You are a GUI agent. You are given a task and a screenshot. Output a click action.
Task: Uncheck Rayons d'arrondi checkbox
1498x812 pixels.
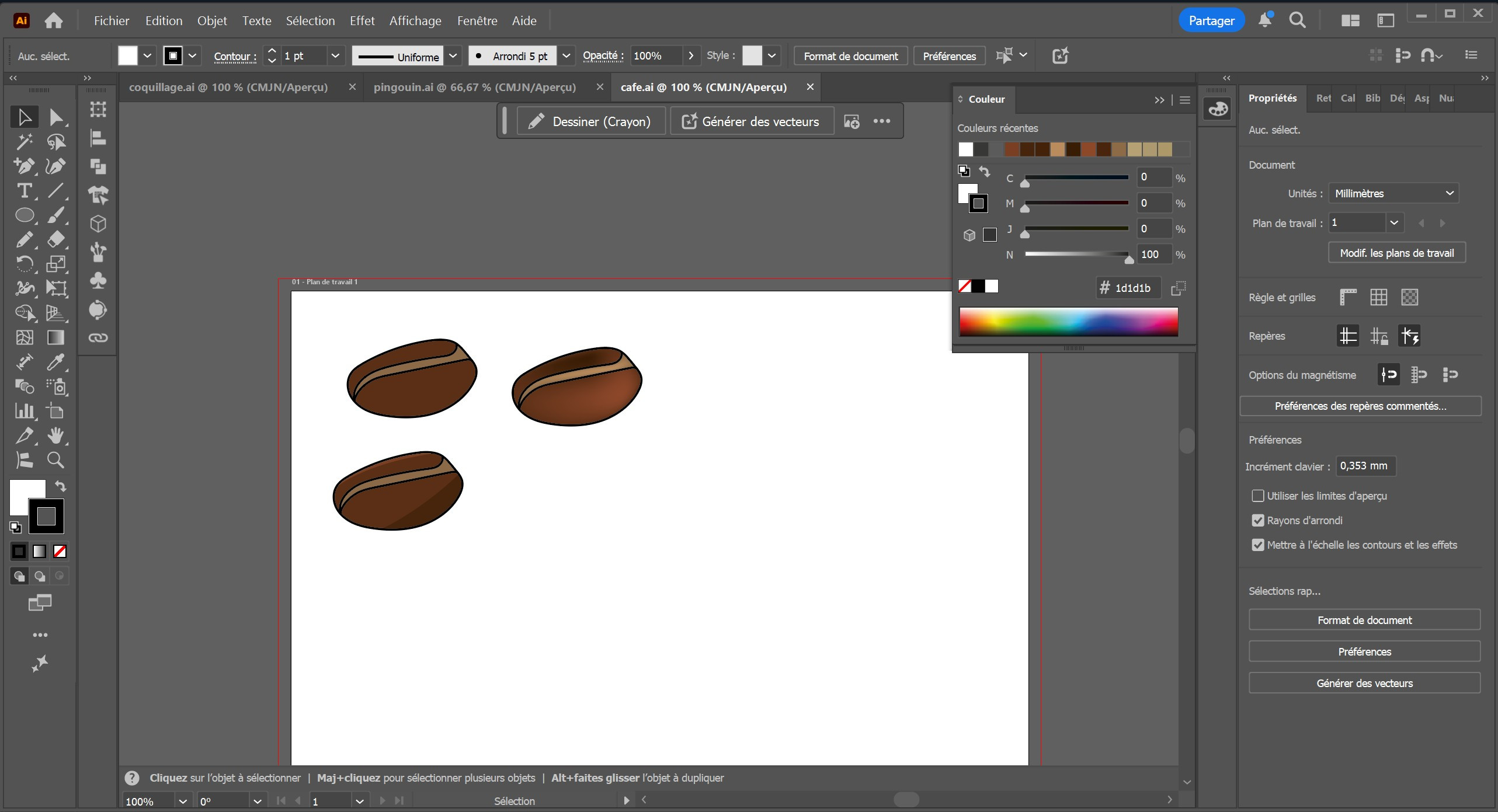pos(1258,520)
